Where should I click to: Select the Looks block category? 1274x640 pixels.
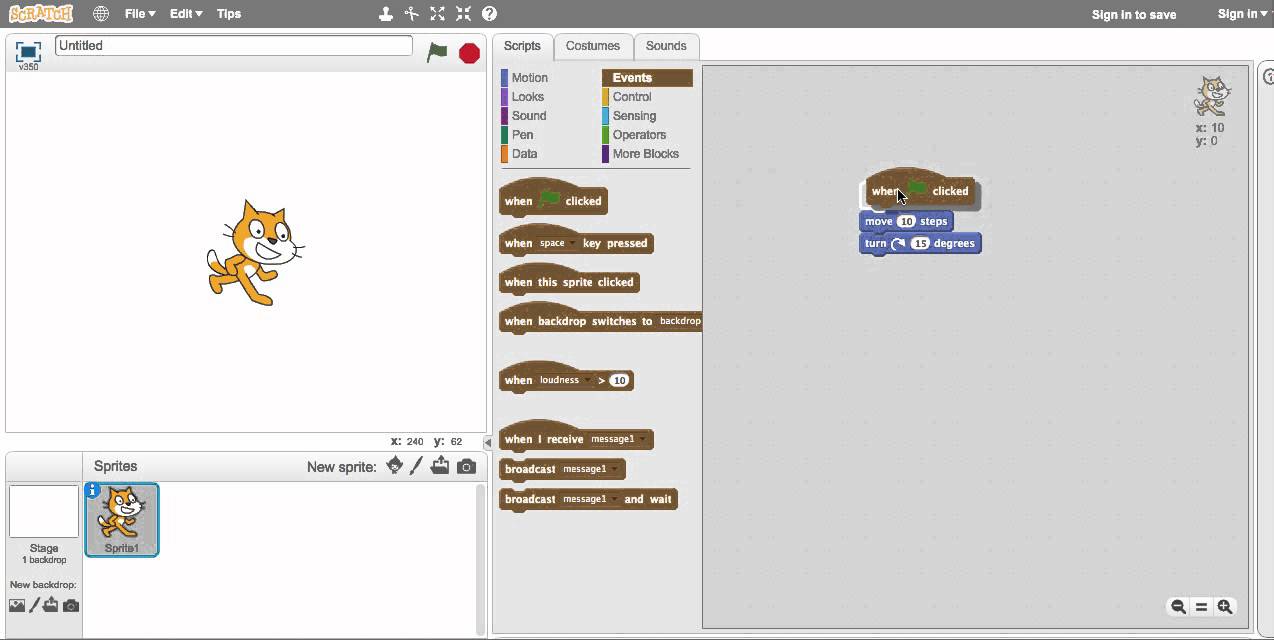point(527,97)
